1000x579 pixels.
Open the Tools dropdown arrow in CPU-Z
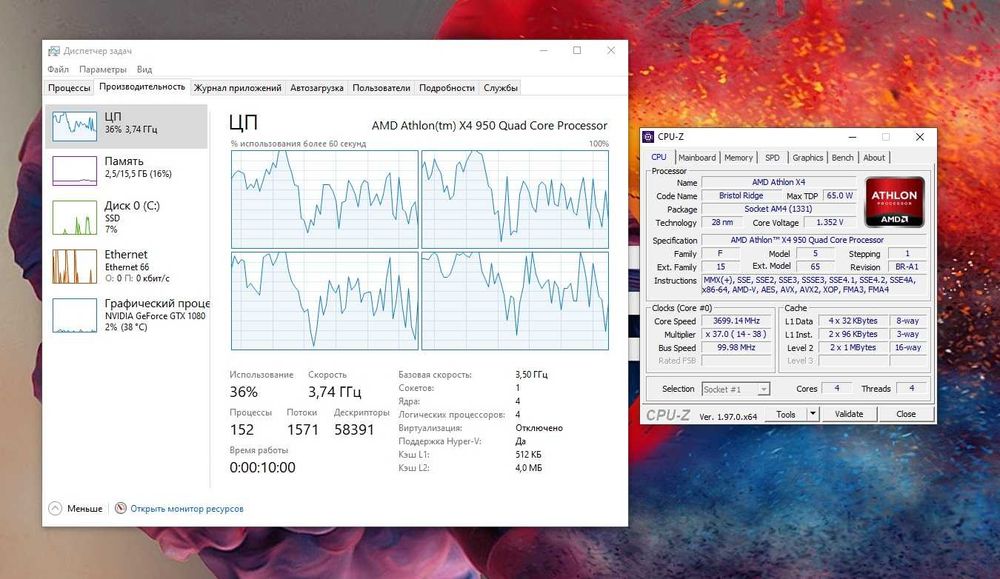pos(812,414)
